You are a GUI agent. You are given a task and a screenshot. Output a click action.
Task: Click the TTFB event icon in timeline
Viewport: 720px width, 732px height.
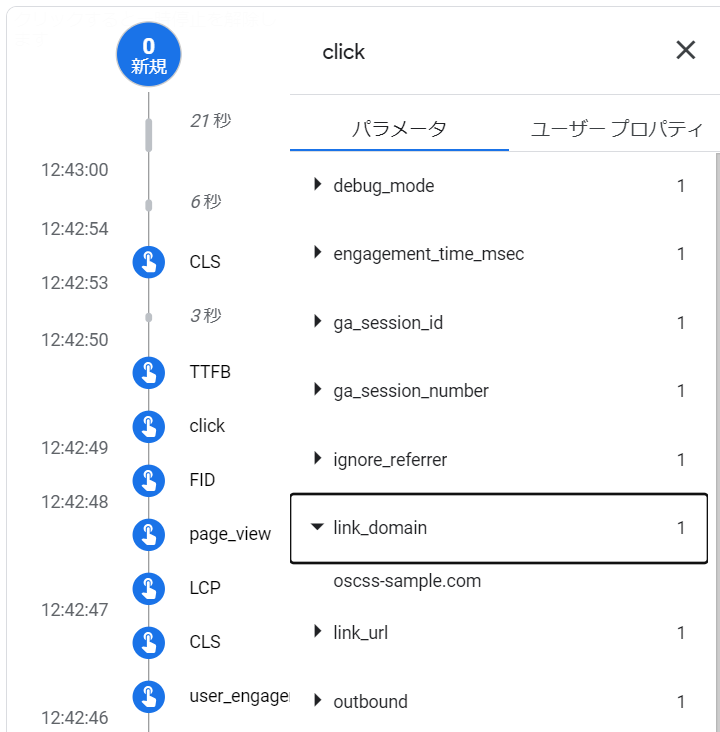[148, 372]
